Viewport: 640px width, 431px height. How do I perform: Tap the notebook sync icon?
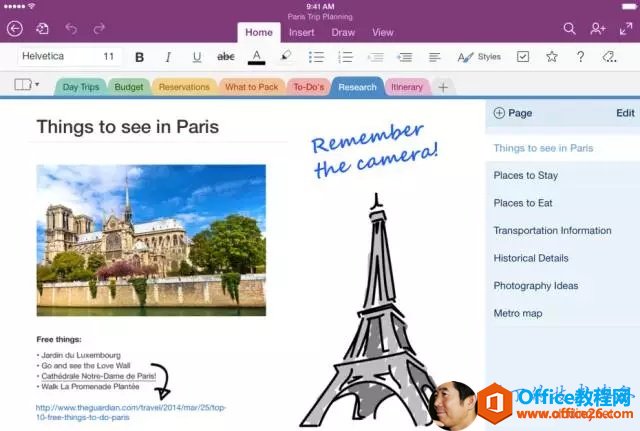coord(42,29)
